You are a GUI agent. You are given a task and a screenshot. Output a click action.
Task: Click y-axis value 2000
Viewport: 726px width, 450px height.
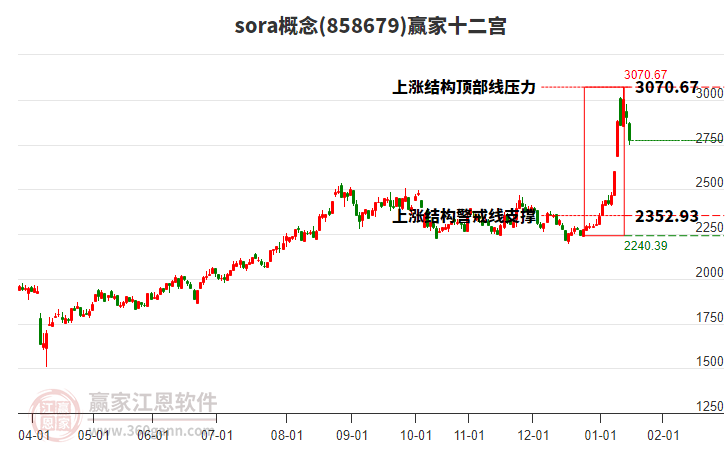pyautogui.click(x=709, y=272)
